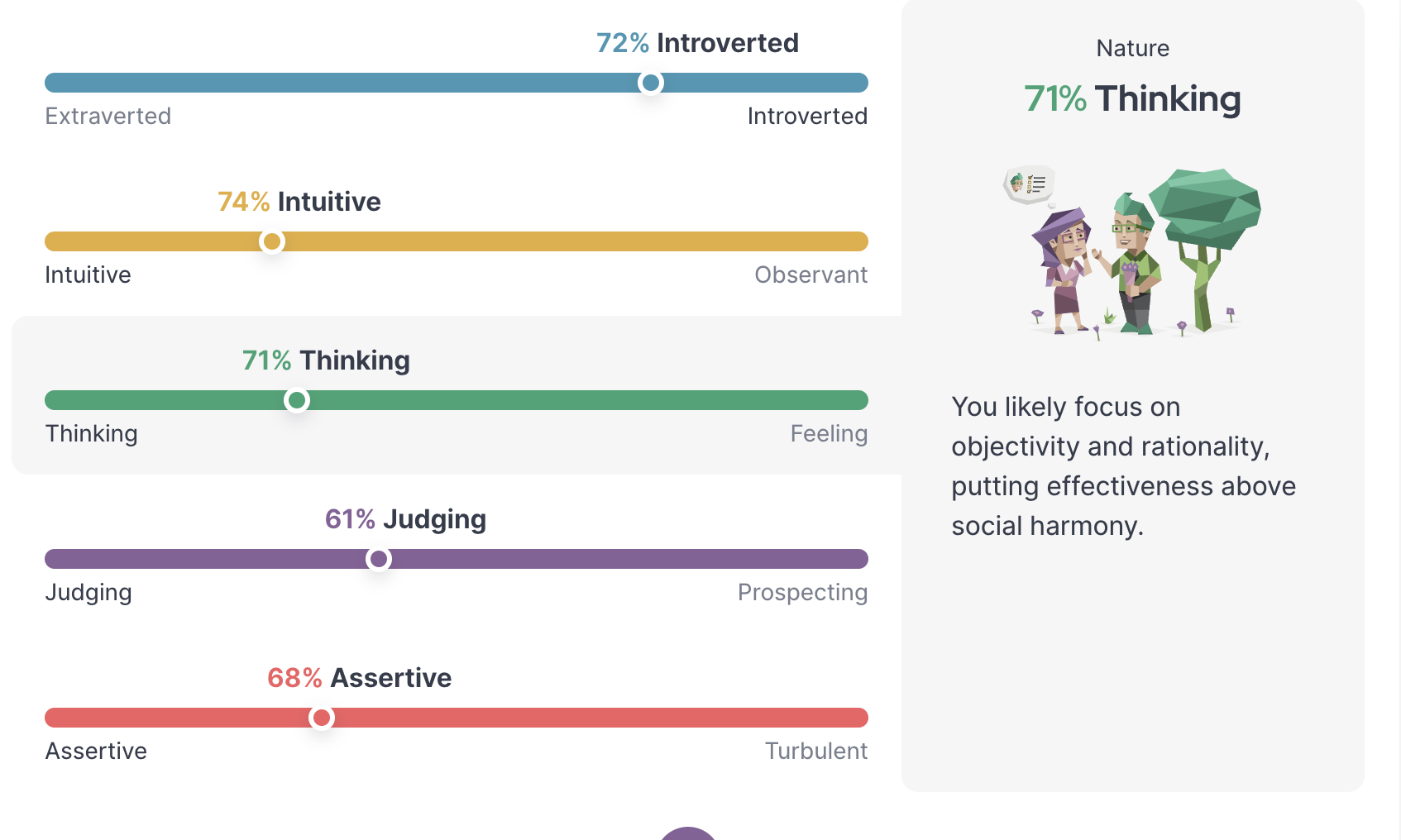Select the "72% Introverted" trait heading
This screenshot has height=840, width=1401.
click(697, 43)
